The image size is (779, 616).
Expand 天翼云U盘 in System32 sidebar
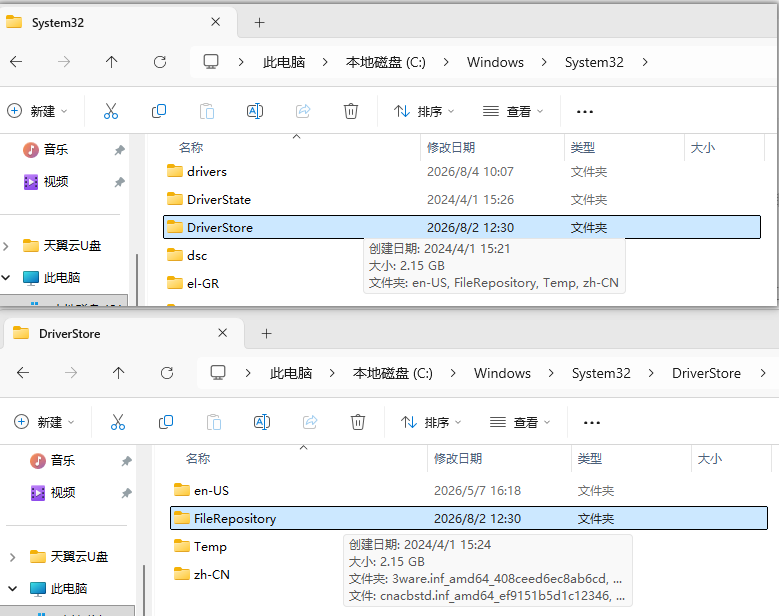click(x=6, y=245)
